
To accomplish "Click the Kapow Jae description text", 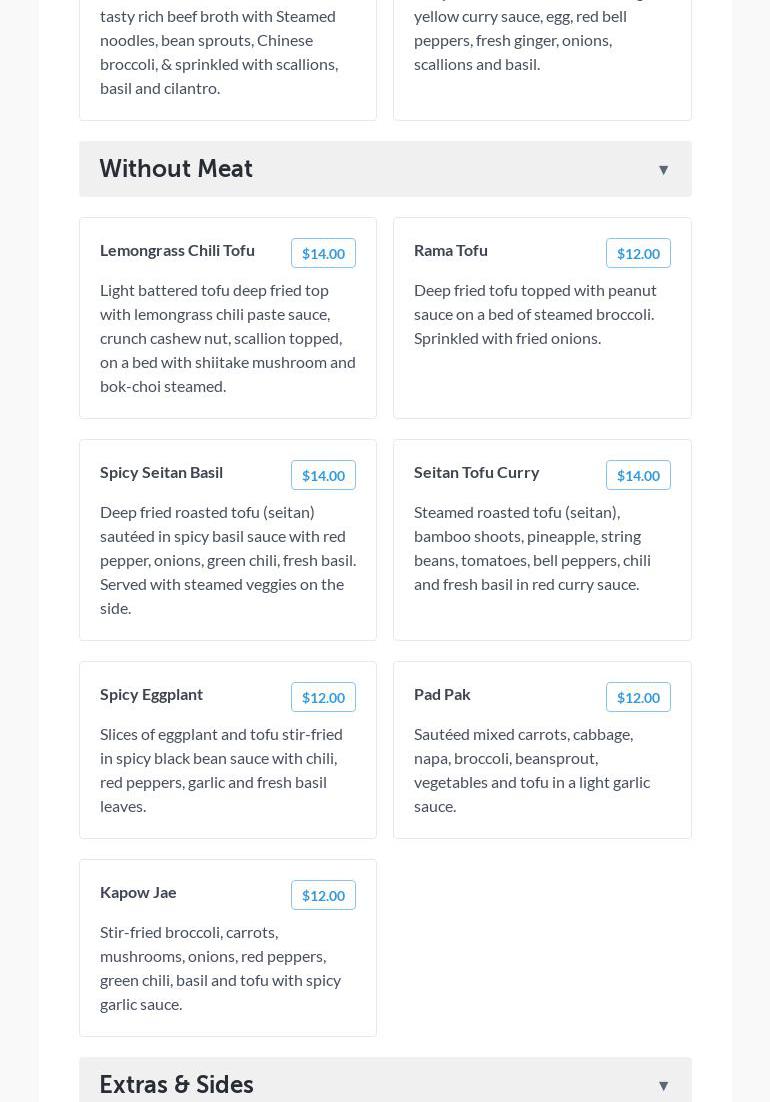I will 221,968.
